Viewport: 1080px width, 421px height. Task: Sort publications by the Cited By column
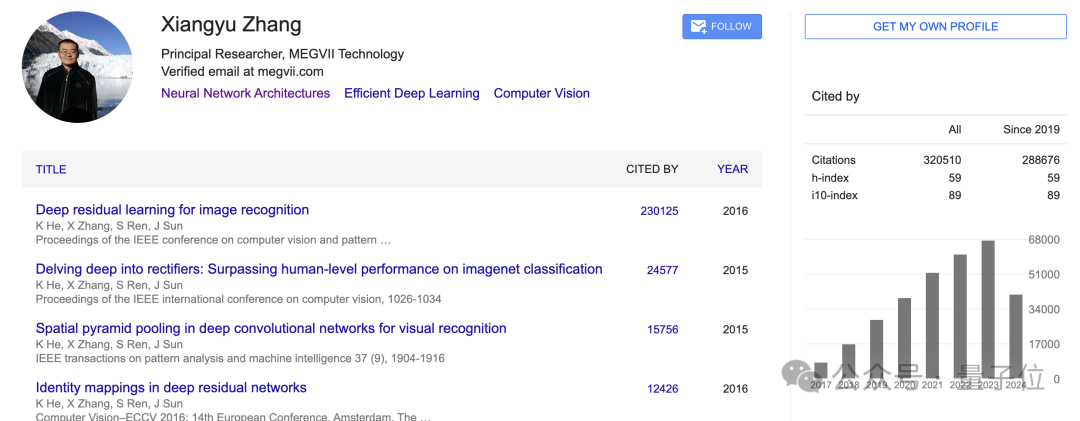pos(651,169)
